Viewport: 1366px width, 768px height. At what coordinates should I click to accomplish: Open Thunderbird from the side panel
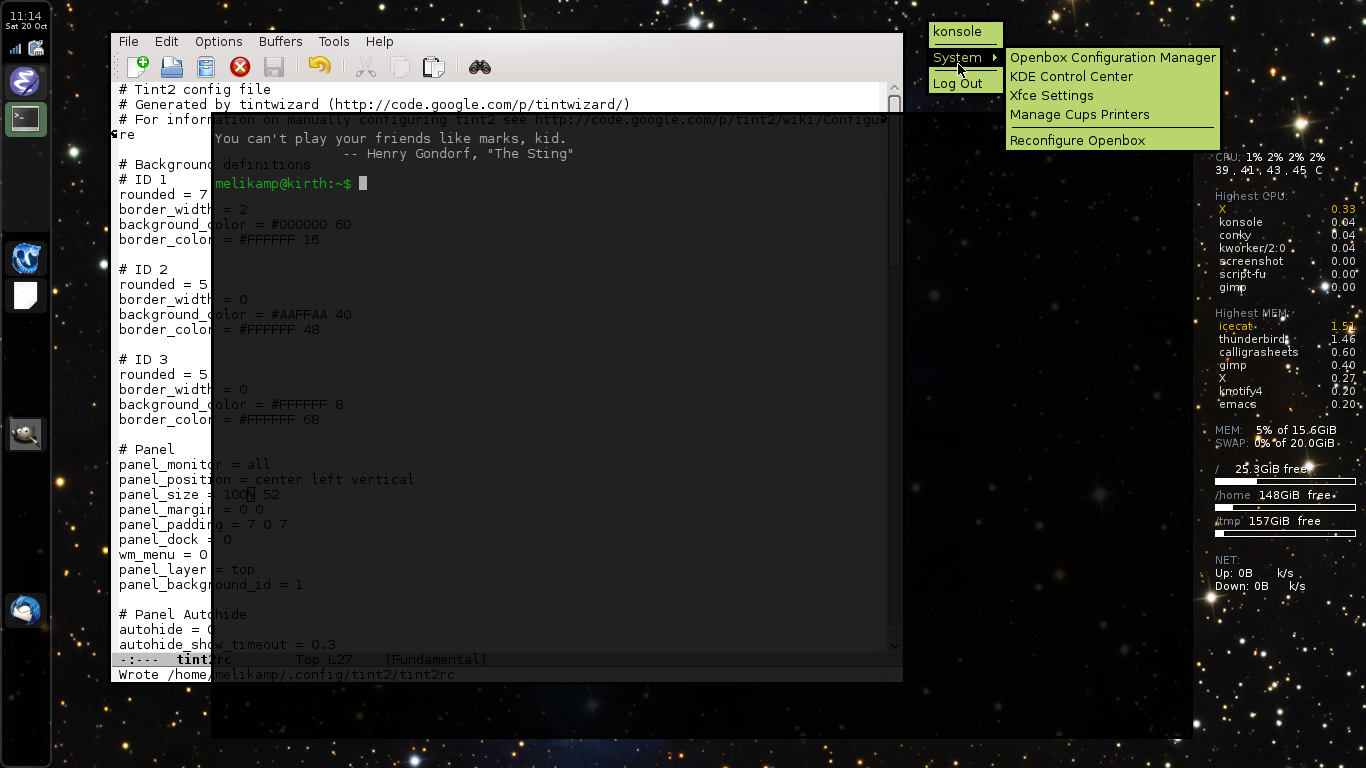[25, 610]
